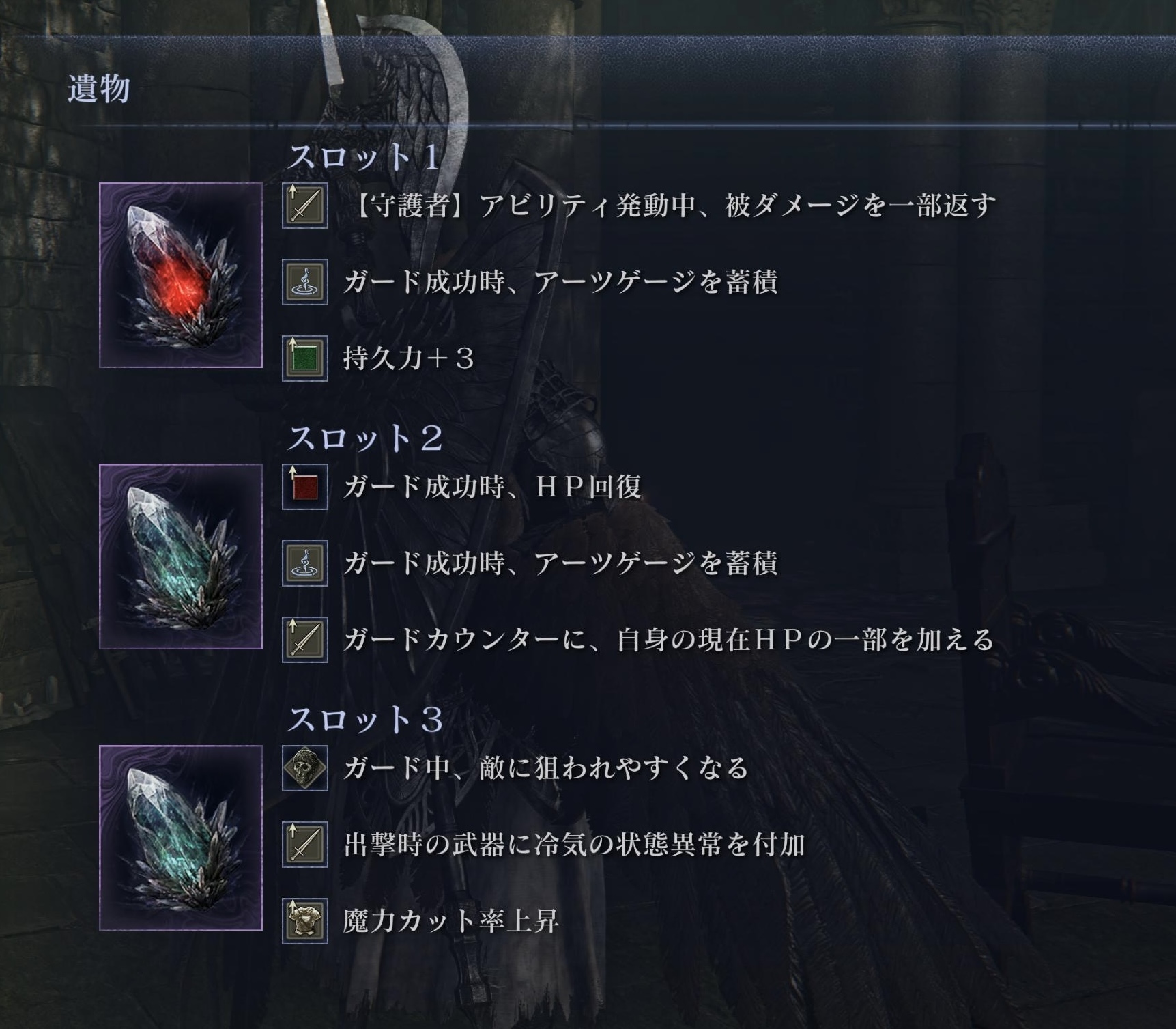Click the green stamina icon next to 持久力+3

tap(305, 358)
